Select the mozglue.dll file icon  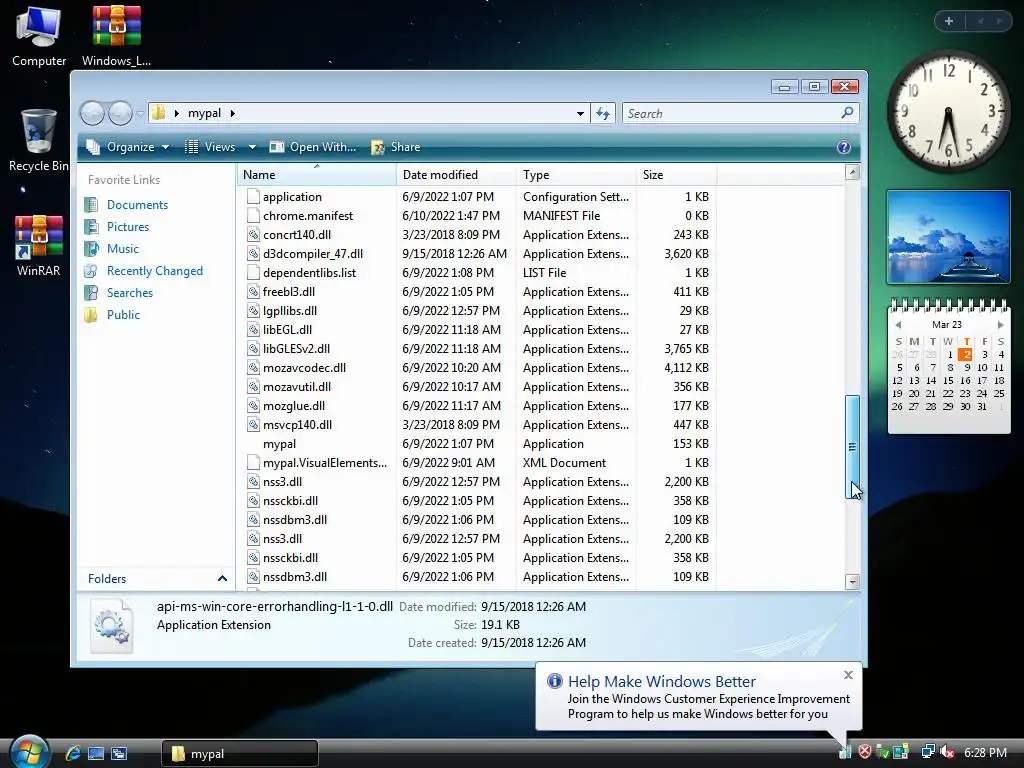253,406
